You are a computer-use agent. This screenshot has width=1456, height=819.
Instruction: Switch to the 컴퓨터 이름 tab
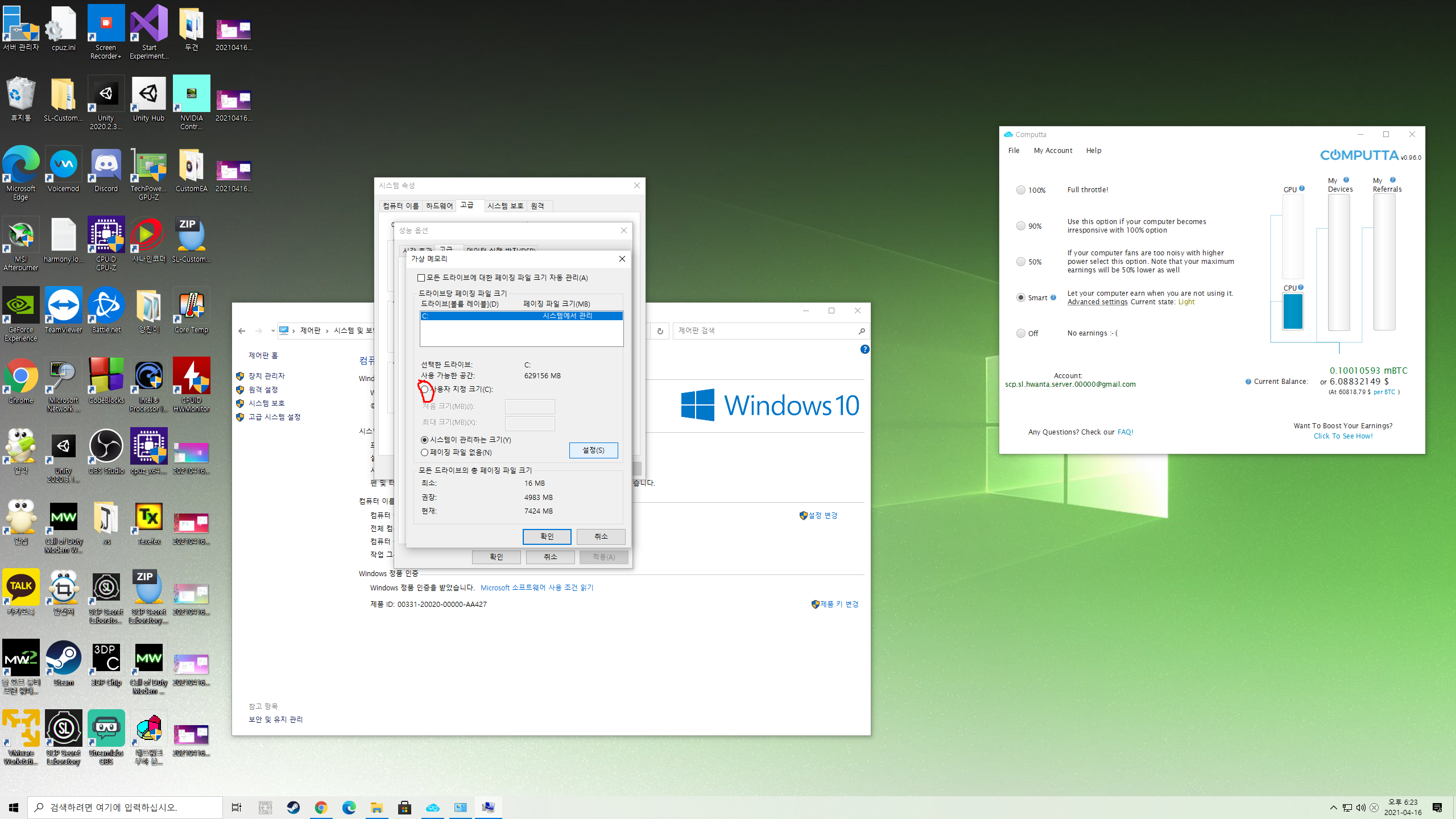click(x=400, y=206)
